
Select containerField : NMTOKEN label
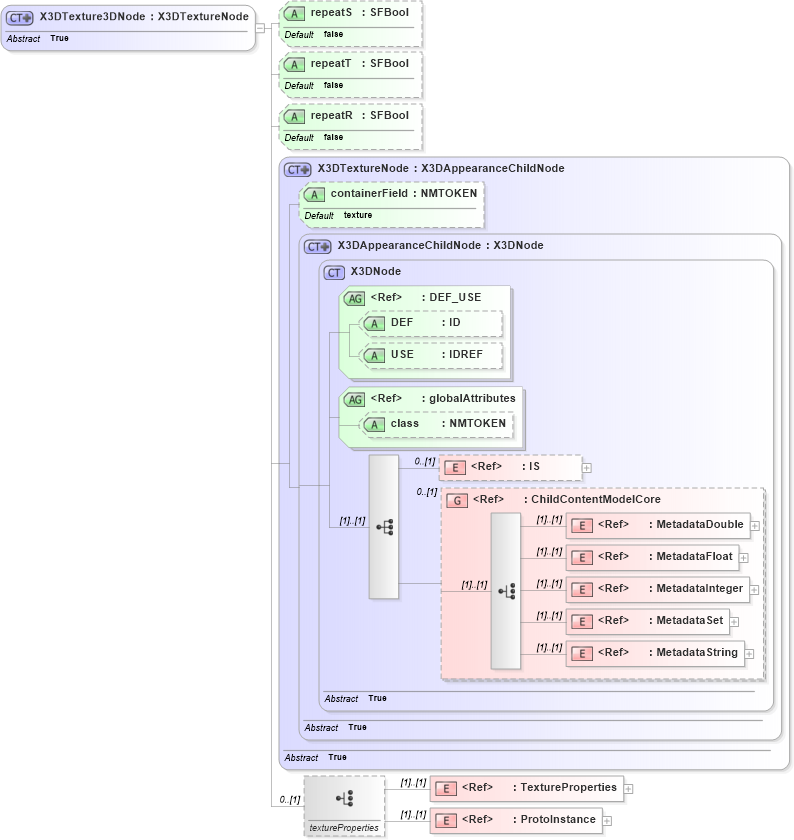403,193
